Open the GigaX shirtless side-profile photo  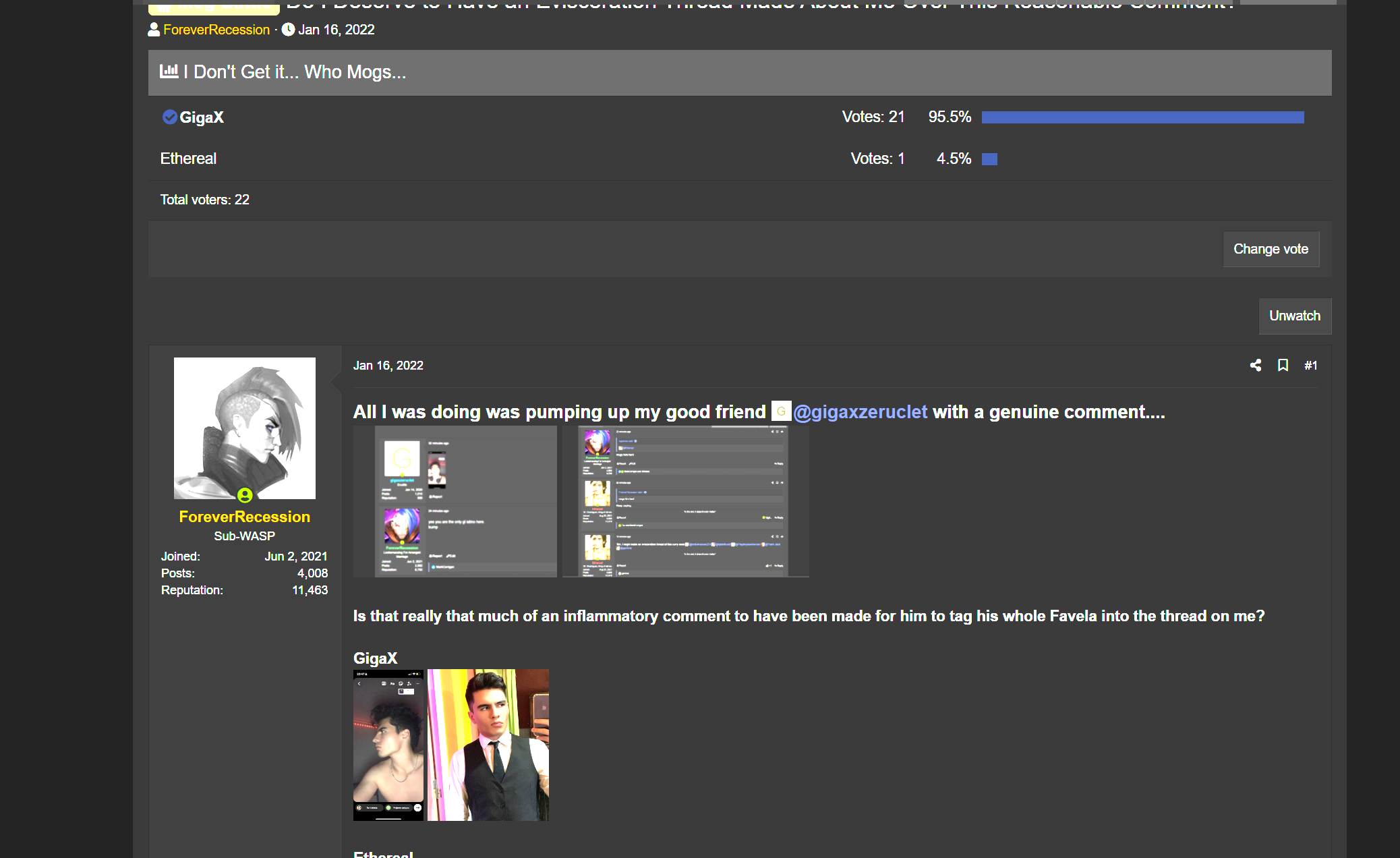click(388, 745)
